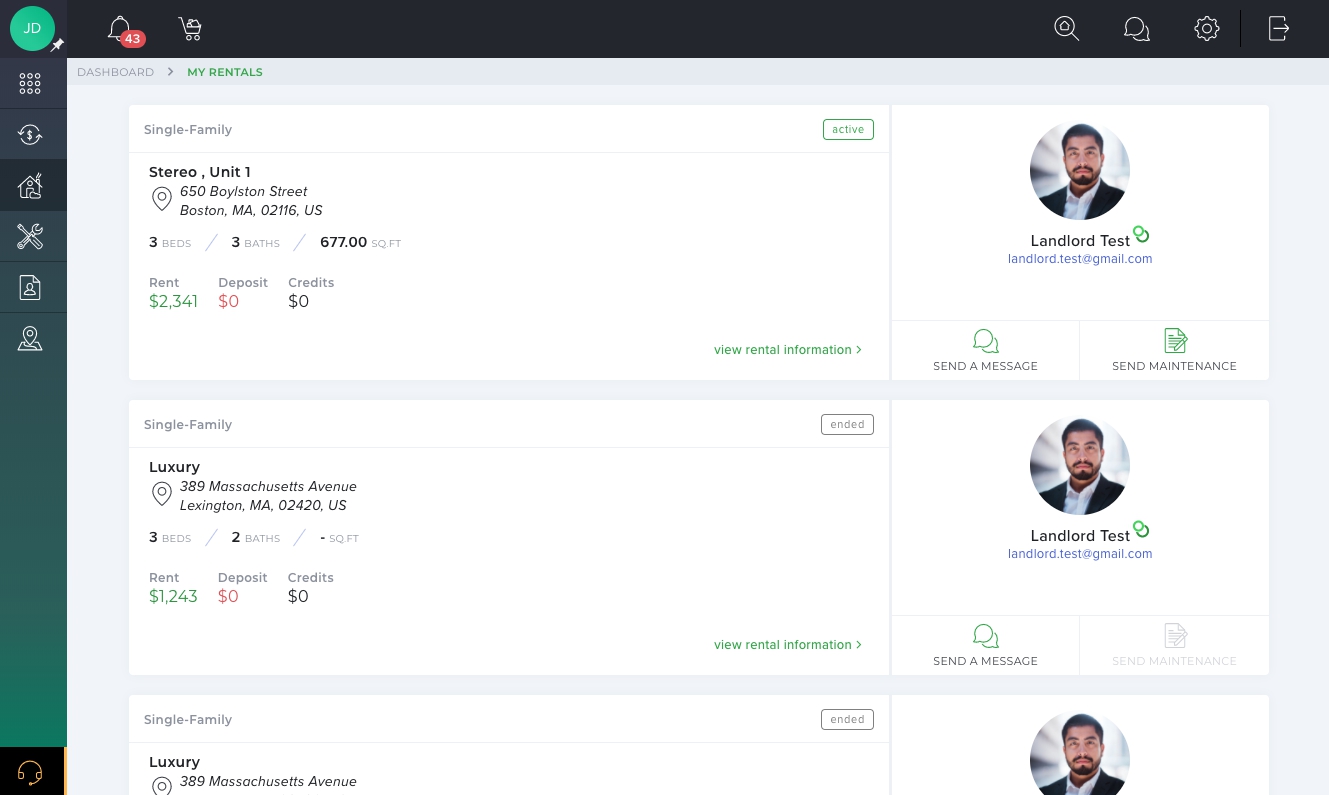The image size is (1329, 795).
Task: Send a message to Stereo rental landlord
Action: 985,351
